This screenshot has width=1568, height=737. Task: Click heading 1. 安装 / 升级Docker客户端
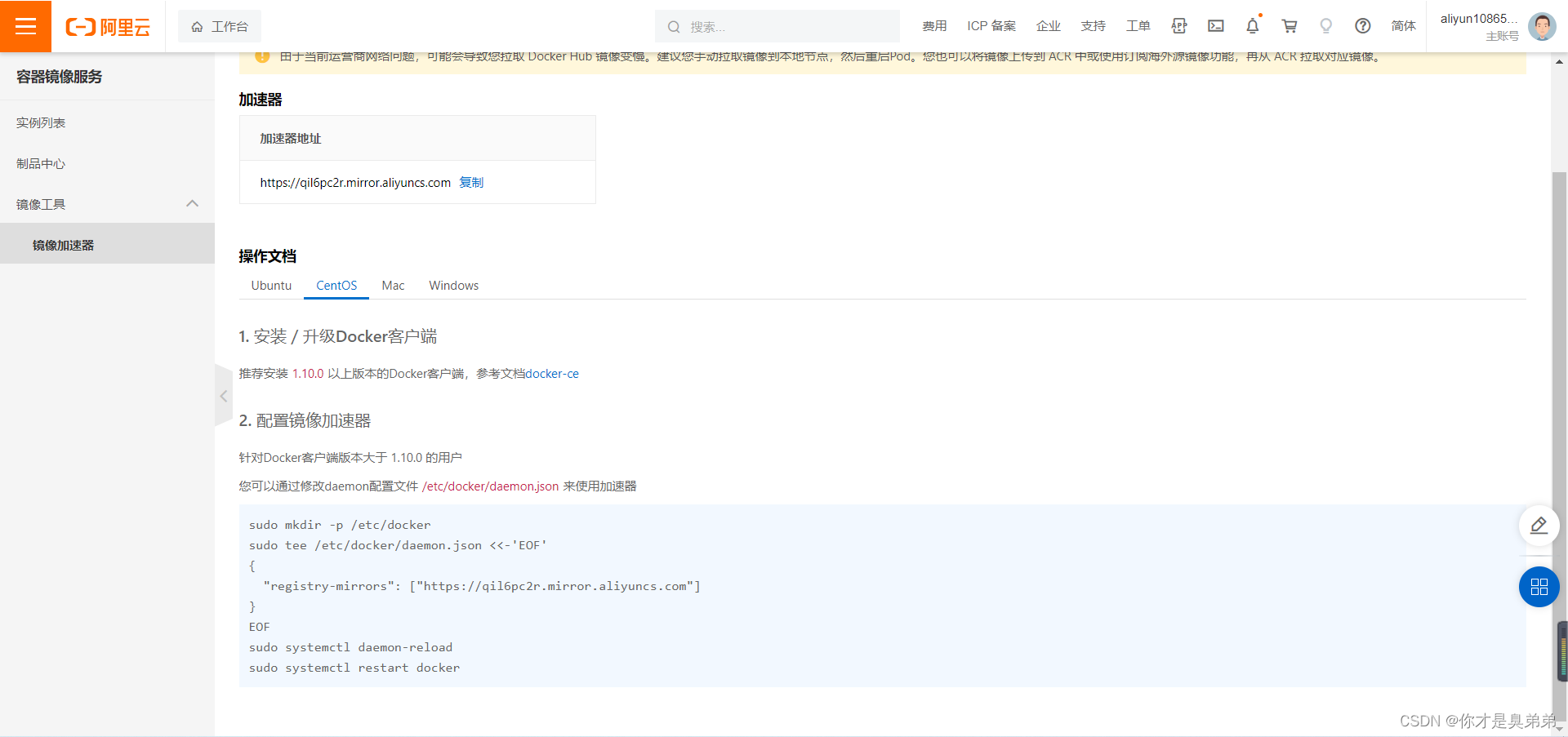(337, 336)
